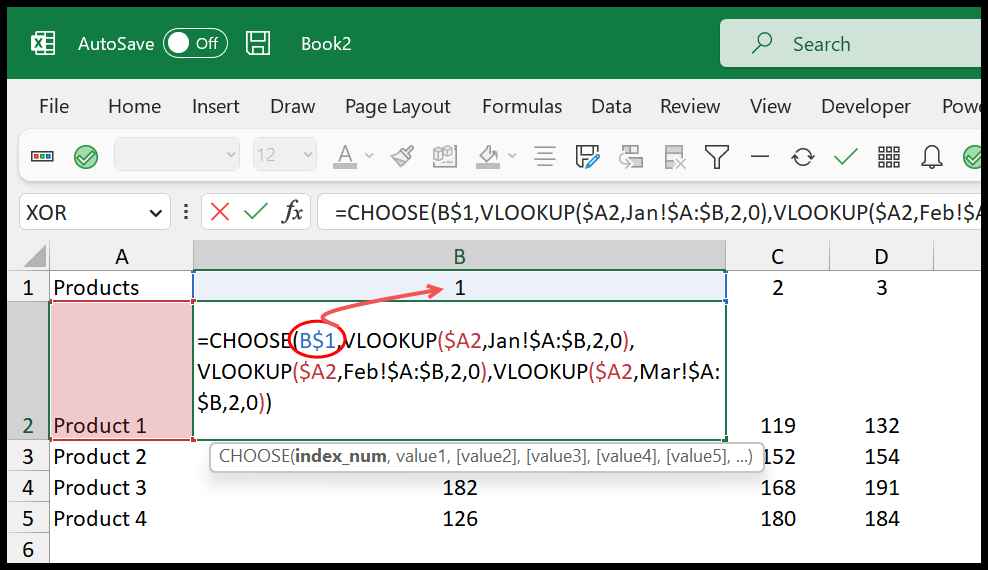This screenshot has width=988, height=570.
Task: Click cell D1 containing 3
Action: click(x=881, y=287)
